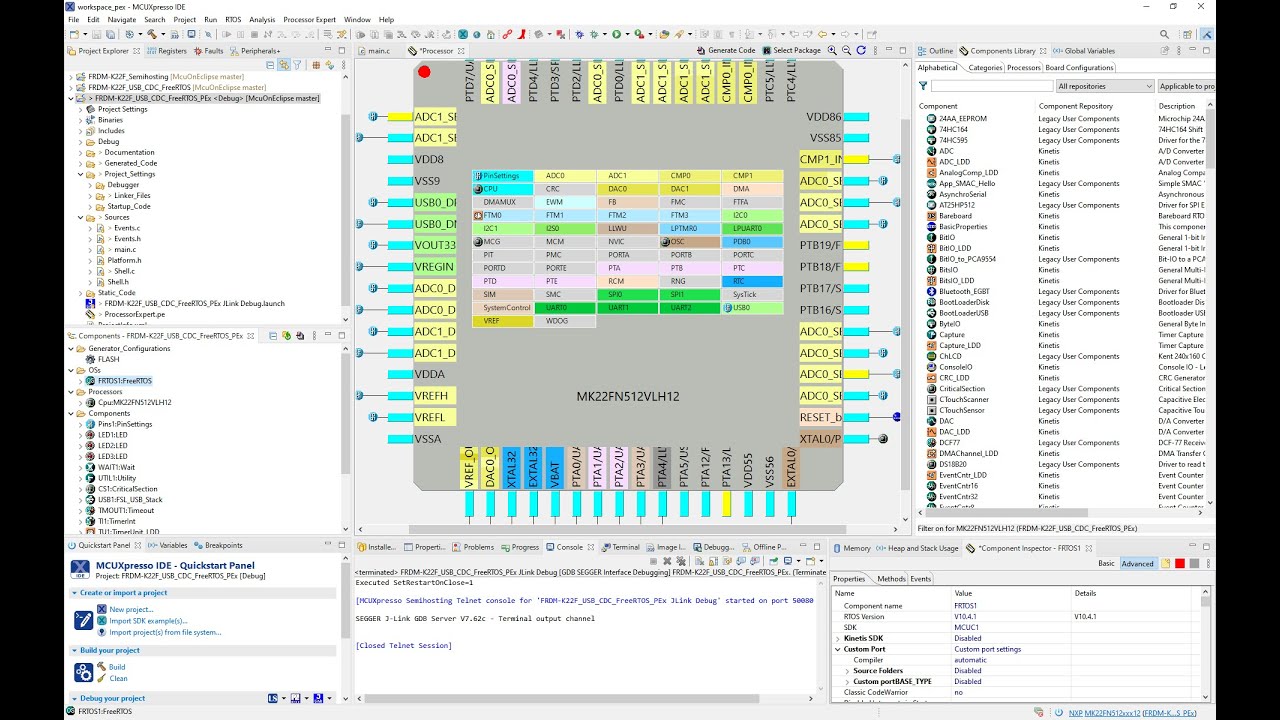Click the build hammer icon in toolbar
The image size is (1280, 720).
click(151, 34)
